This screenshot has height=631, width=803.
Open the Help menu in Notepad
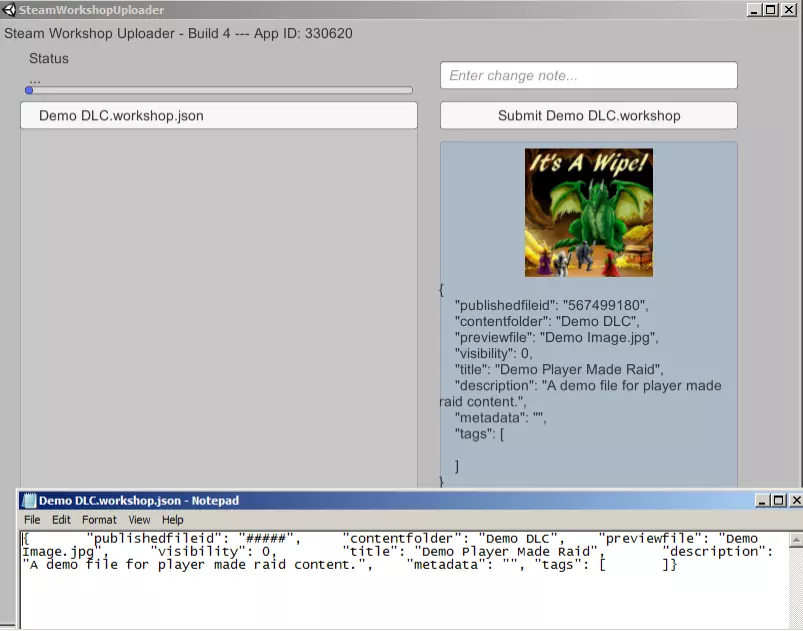click(x=173, y=520)
